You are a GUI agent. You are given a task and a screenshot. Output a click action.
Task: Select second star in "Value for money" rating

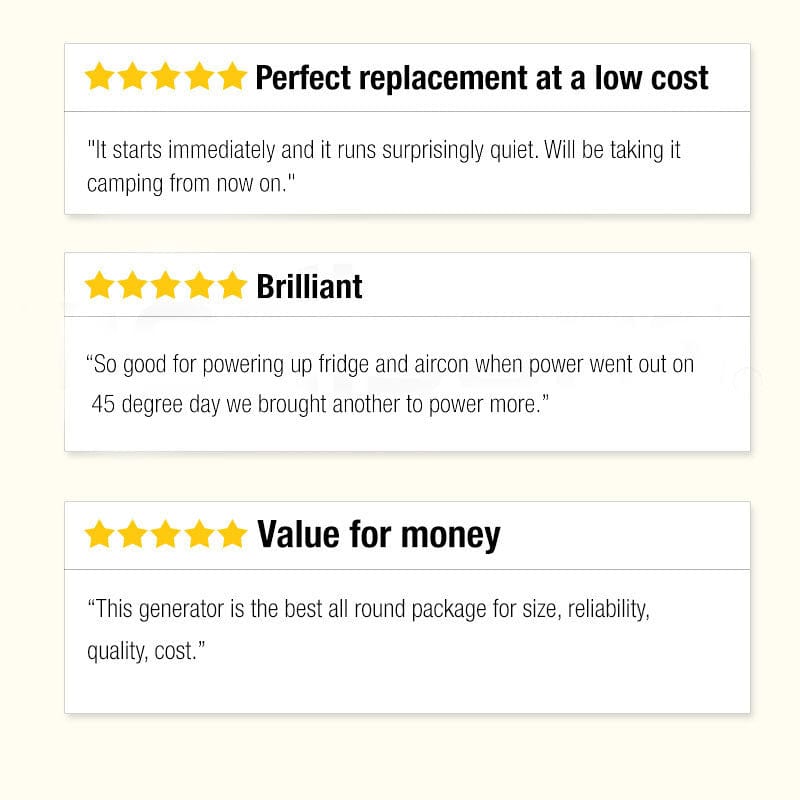point(133,535)
